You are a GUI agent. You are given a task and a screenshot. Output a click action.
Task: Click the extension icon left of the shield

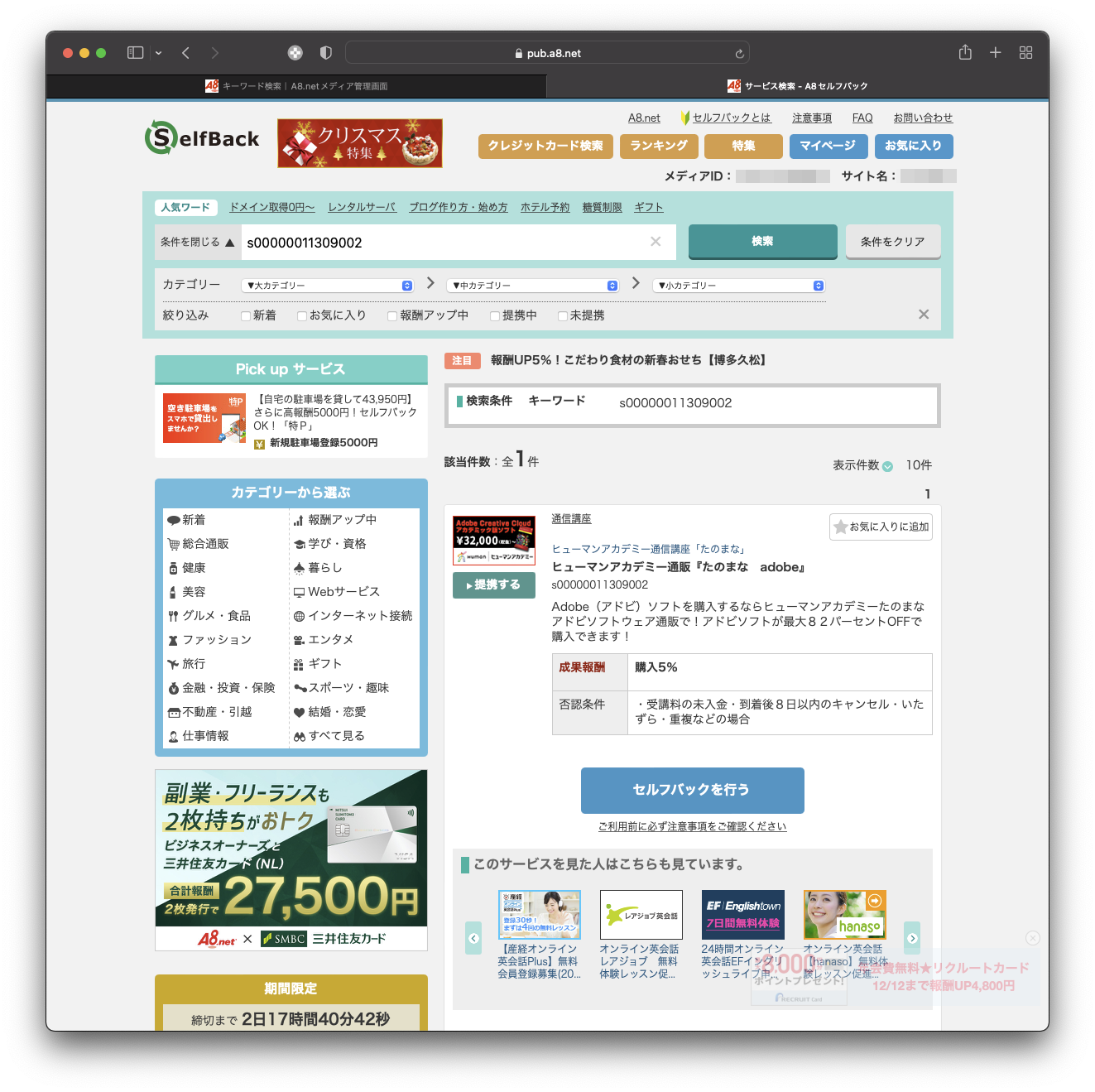tap(295, 53)
